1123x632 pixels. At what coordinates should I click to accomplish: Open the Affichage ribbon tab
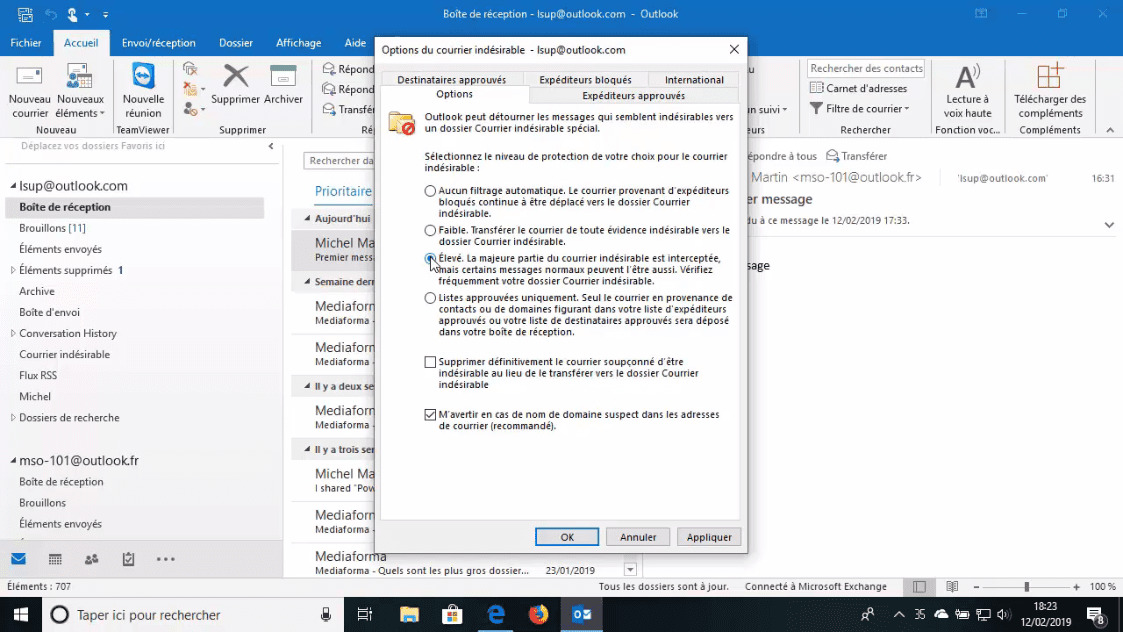pos(298,43)
